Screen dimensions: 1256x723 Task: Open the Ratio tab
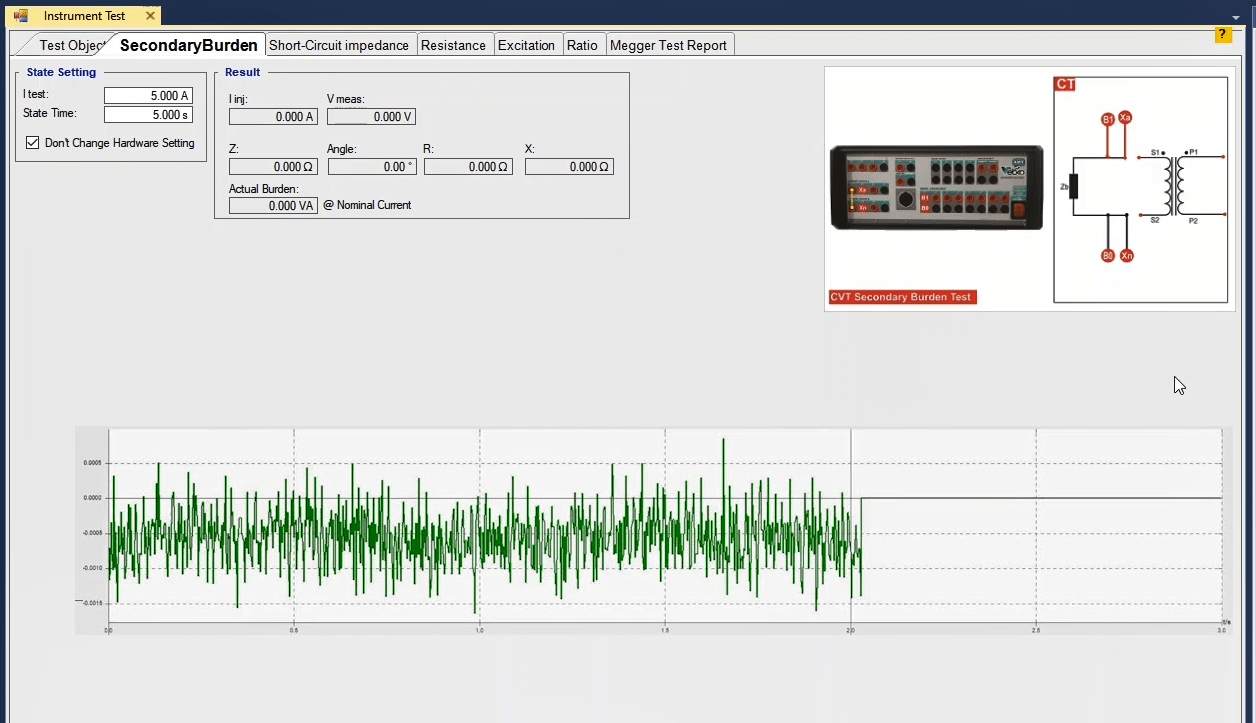pos(582,45)
